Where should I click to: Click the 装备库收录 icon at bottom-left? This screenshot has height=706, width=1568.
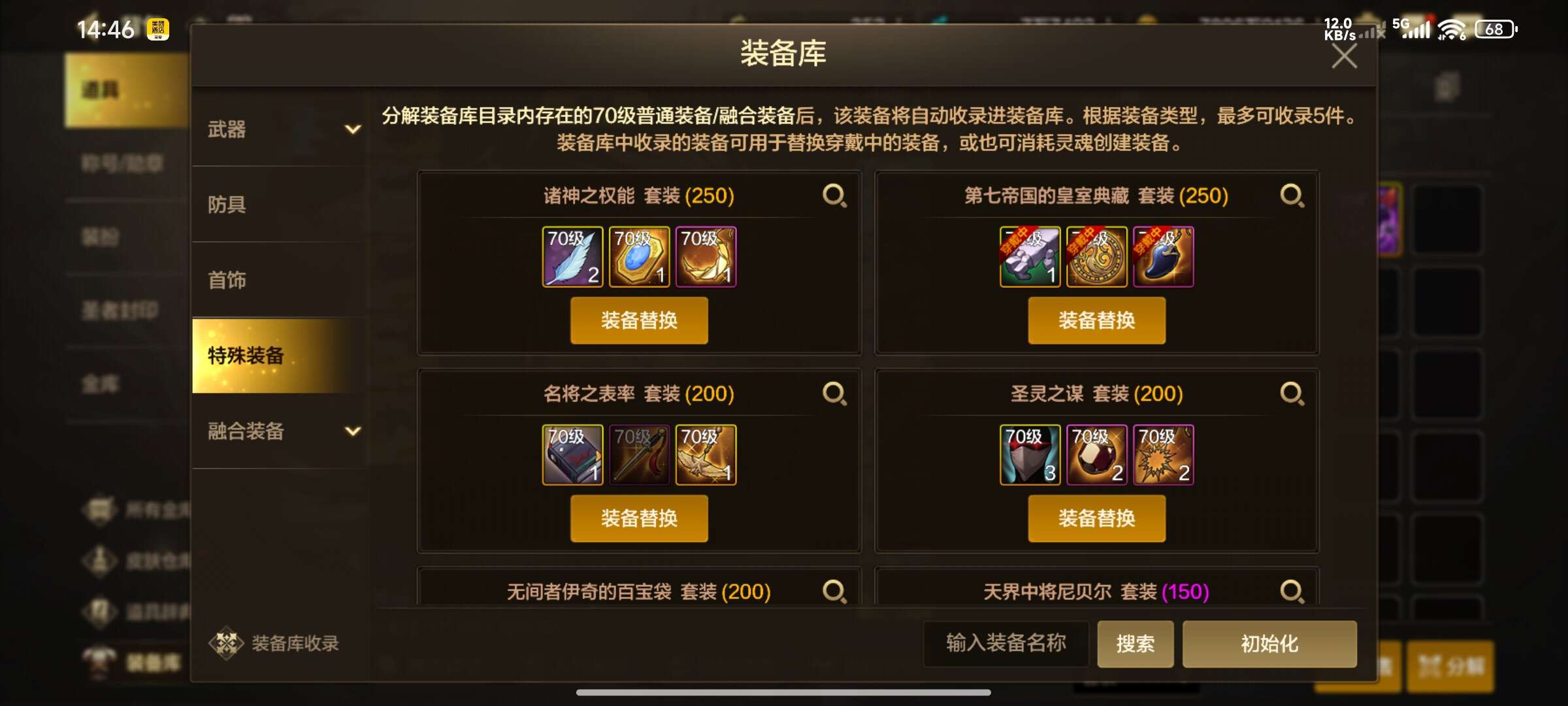coord(226,643)
